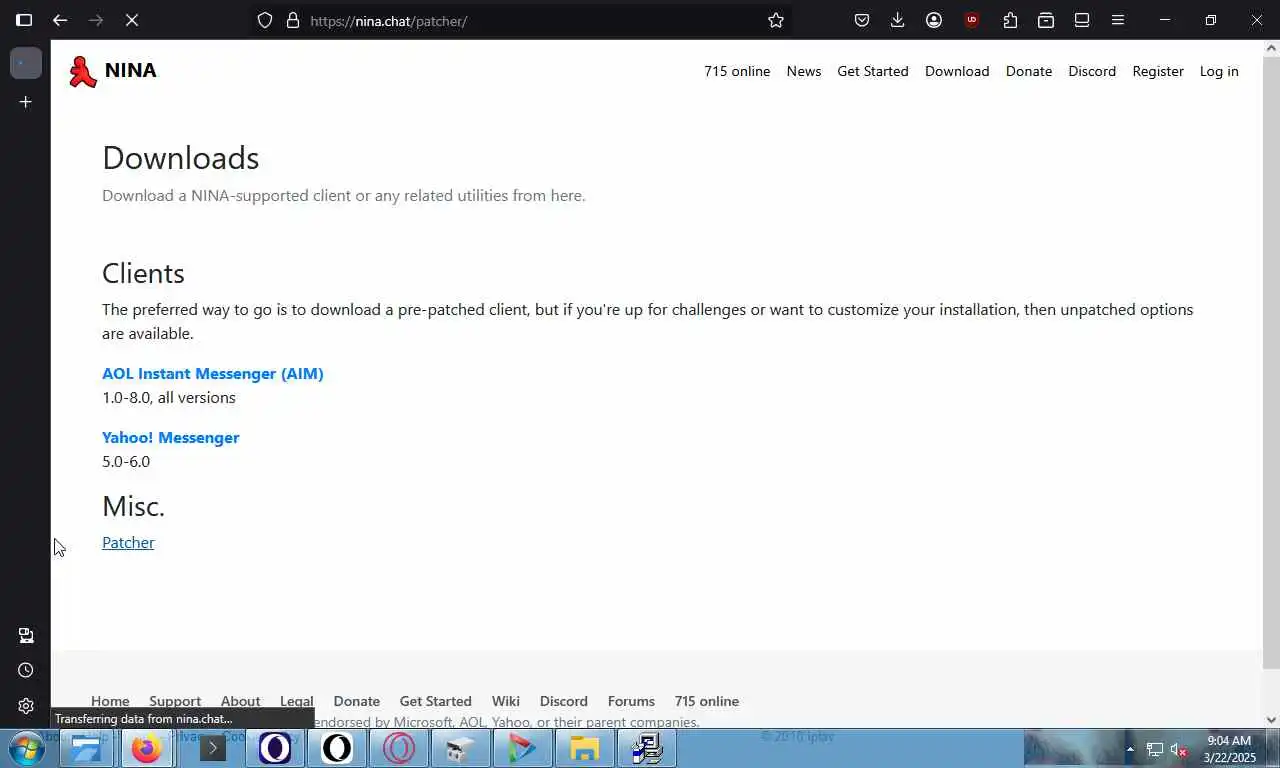This screenshot has height=768, width=1280.
Task: Open sidebar settings gear
Action: (26, 706)
